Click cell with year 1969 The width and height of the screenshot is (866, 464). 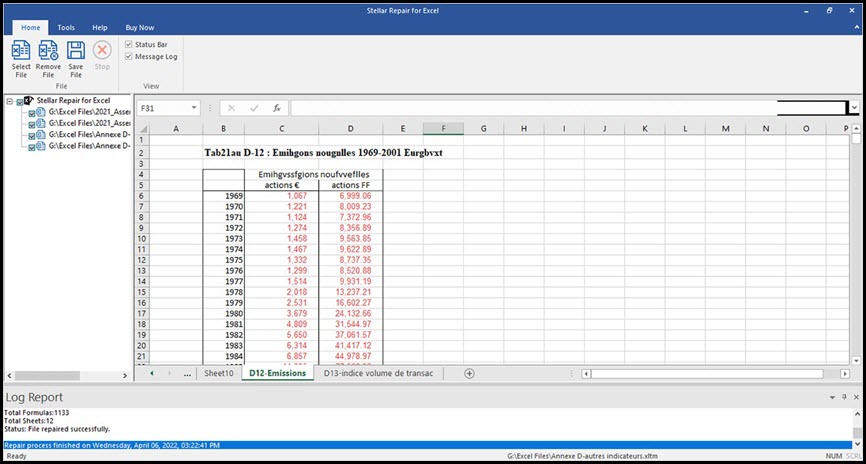click(224, 196)
